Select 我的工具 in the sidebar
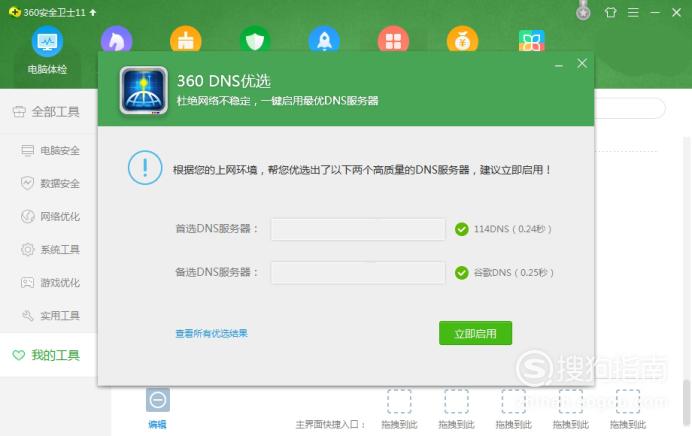692x436 pixels. 48,355
